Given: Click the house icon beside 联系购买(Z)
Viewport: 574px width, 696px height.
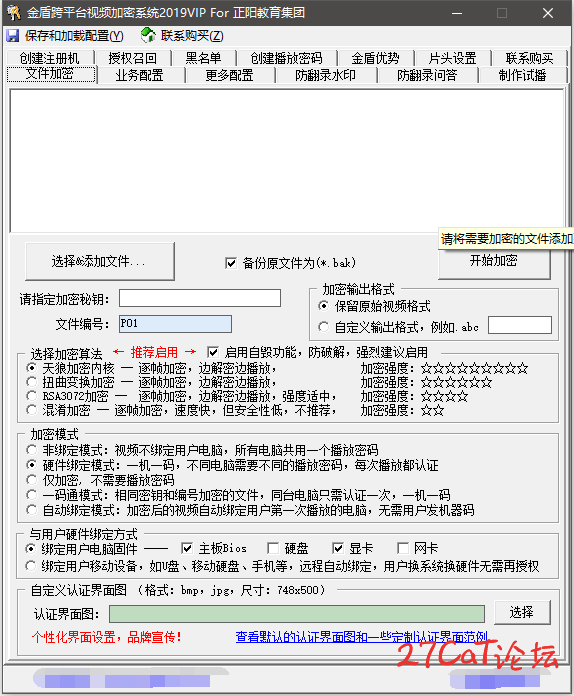Looking at the screenshot, I should click(x=148, y=35).
